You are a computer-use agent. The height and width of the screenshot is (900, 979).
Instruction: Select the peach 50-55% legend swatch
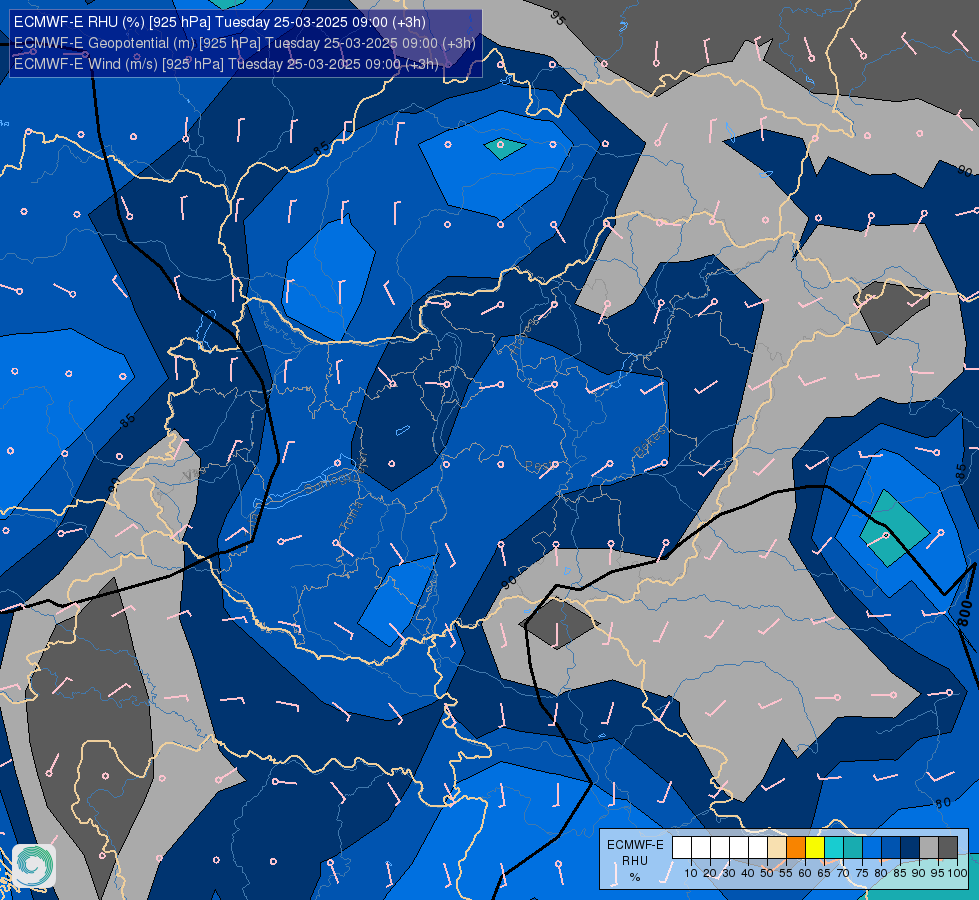[777, 848]
